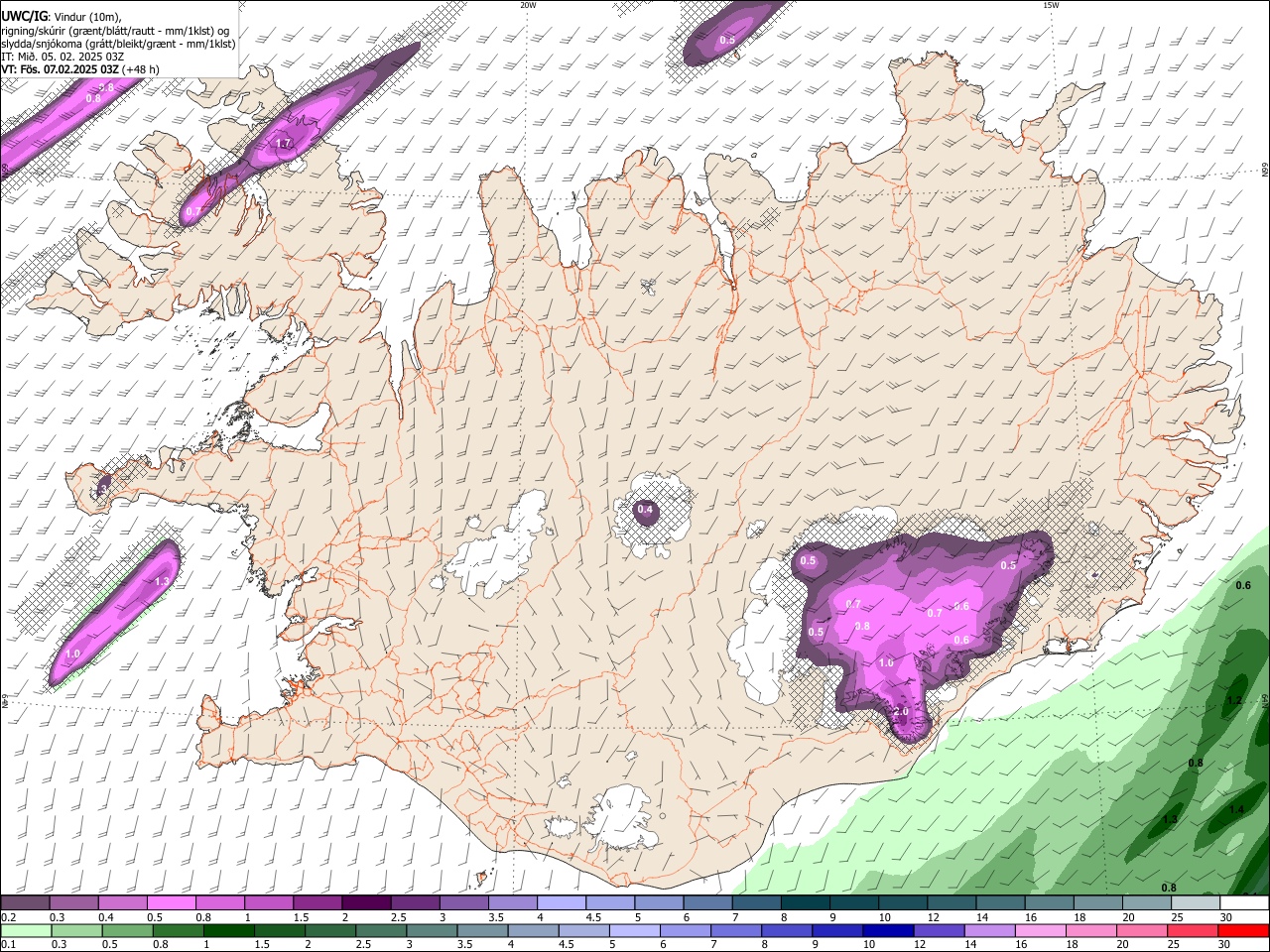Click the darkest purple 2–2.5 snow legend swatch
This screenshot has width=1270, height=952.
tap(365, 903)
